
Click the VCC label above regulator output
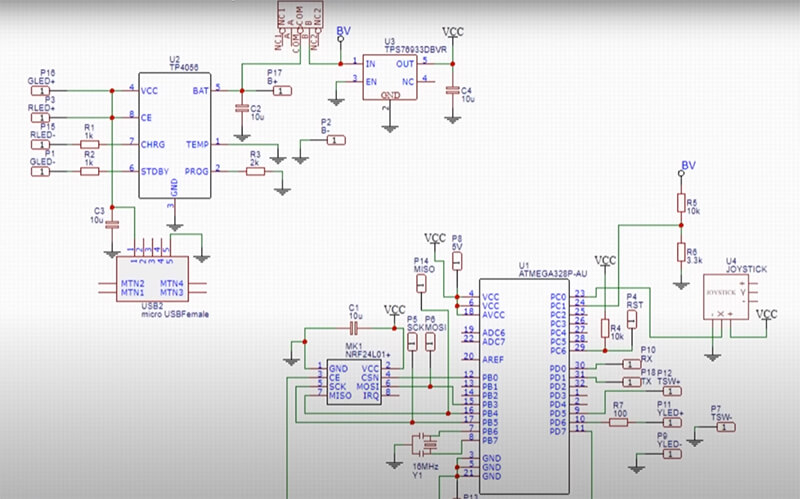pos(453,31)
